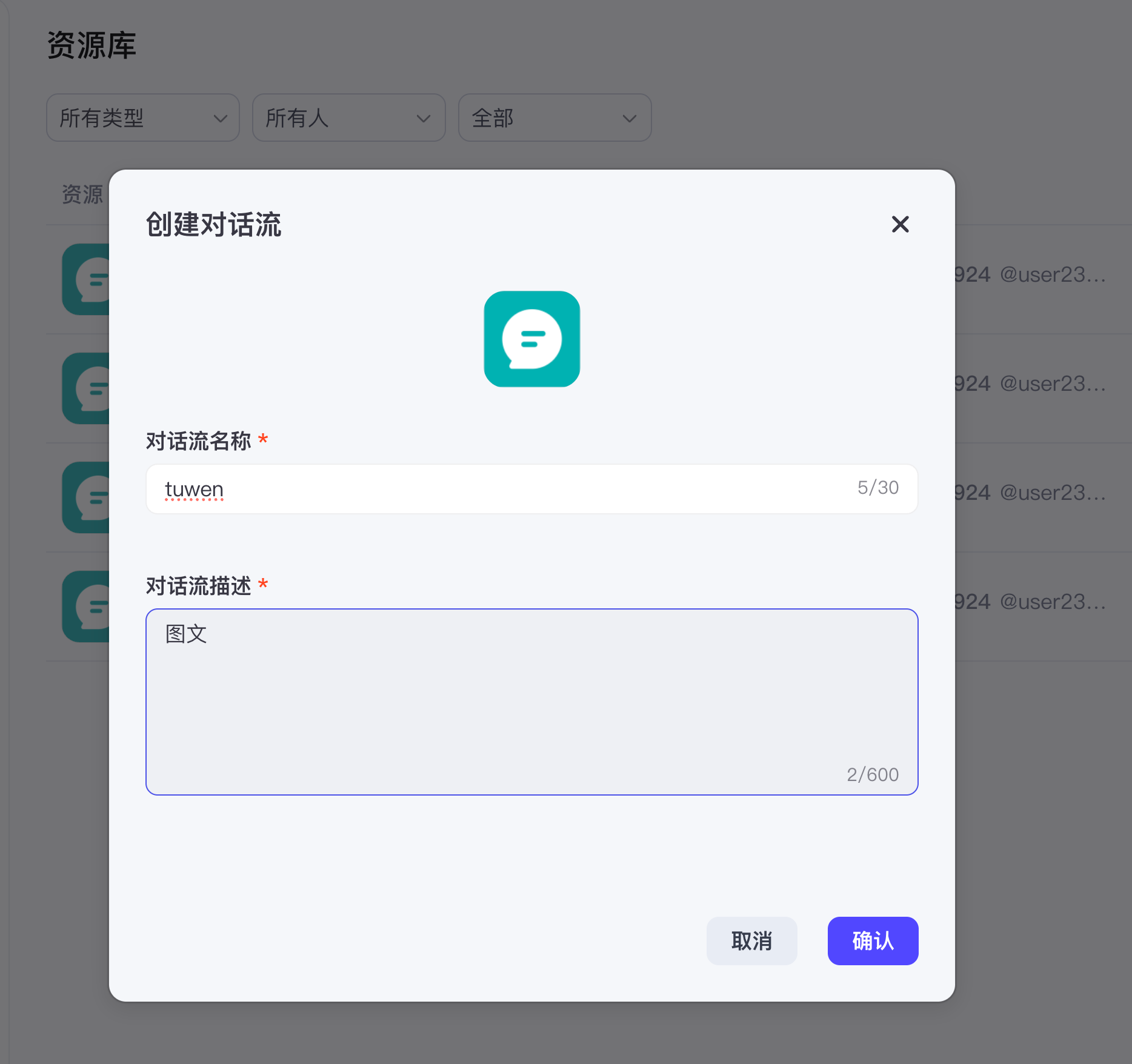Click the X icon to dismiss the dialog

(x=901, y=224)
